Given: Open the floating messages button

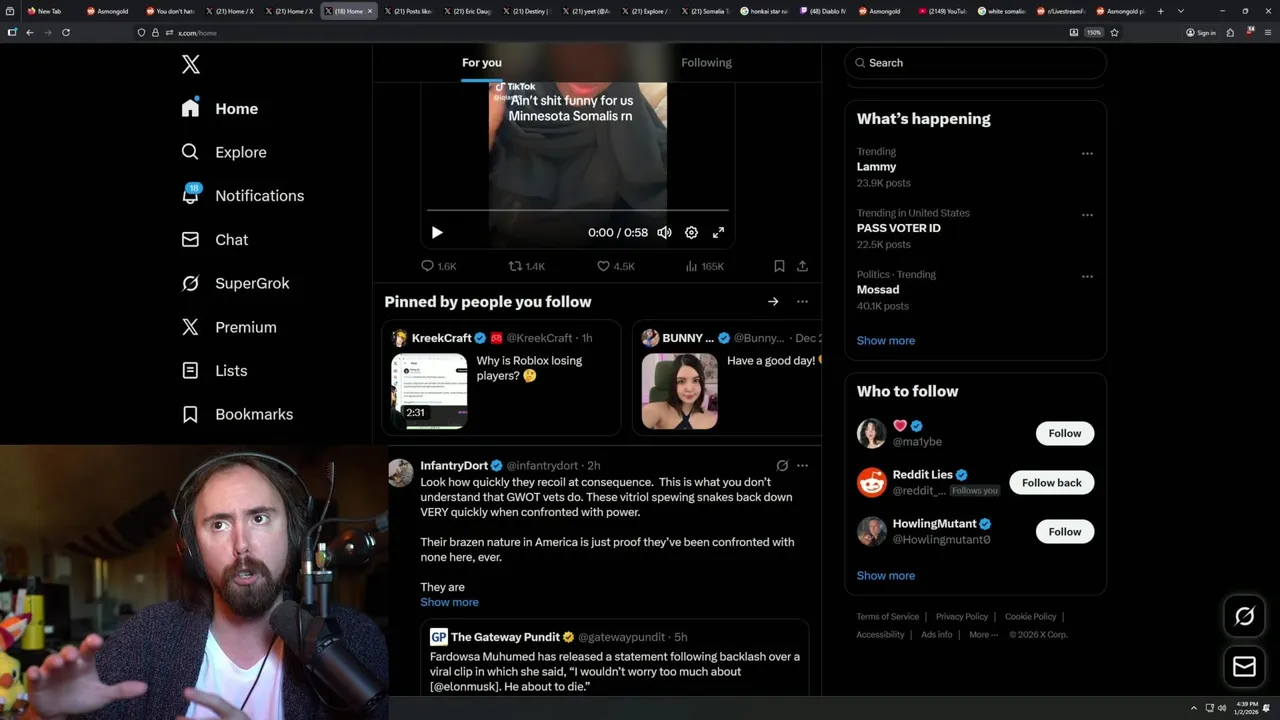Looking at the screenshot, I should [1245, 667].
